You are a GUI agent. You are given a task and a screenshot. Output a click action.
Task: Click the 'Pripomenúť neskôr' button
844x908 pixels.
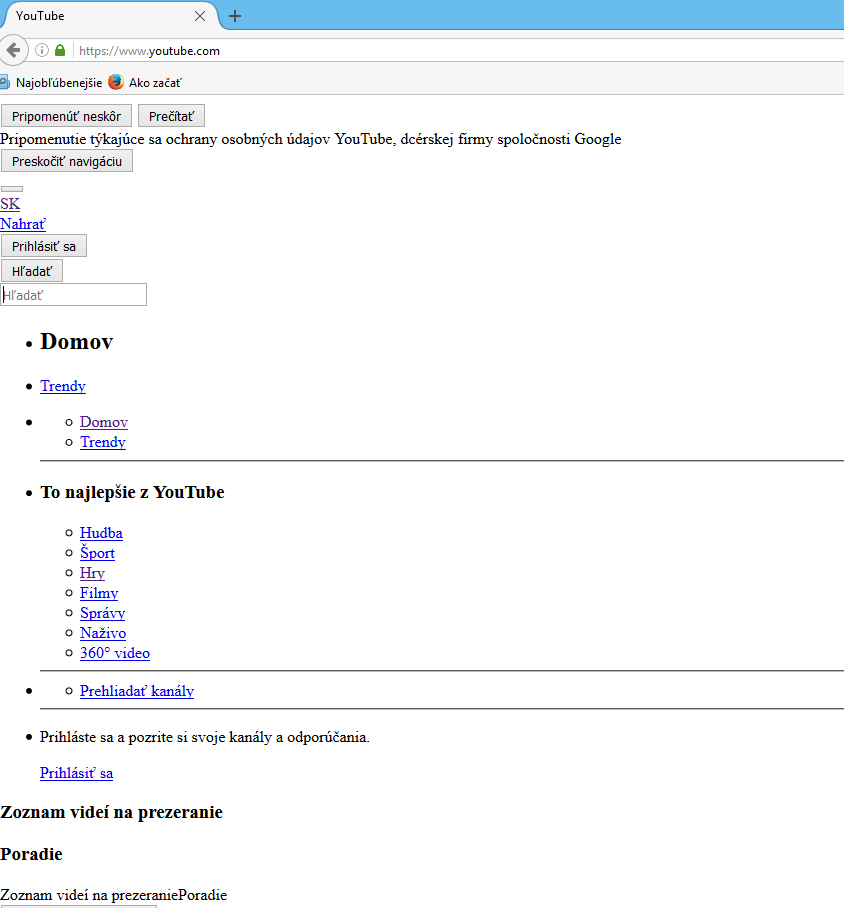click(x=67, y=116)
